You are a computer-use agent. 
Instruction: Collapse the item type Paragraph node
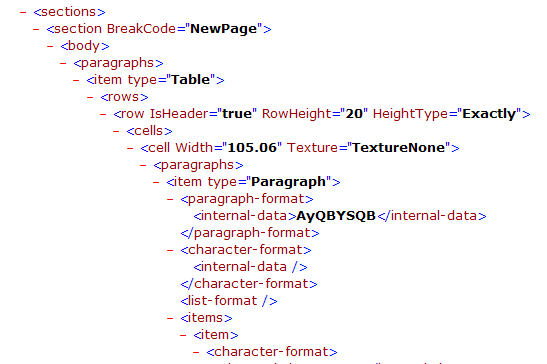pyautogui.click(x=156, y=183)
